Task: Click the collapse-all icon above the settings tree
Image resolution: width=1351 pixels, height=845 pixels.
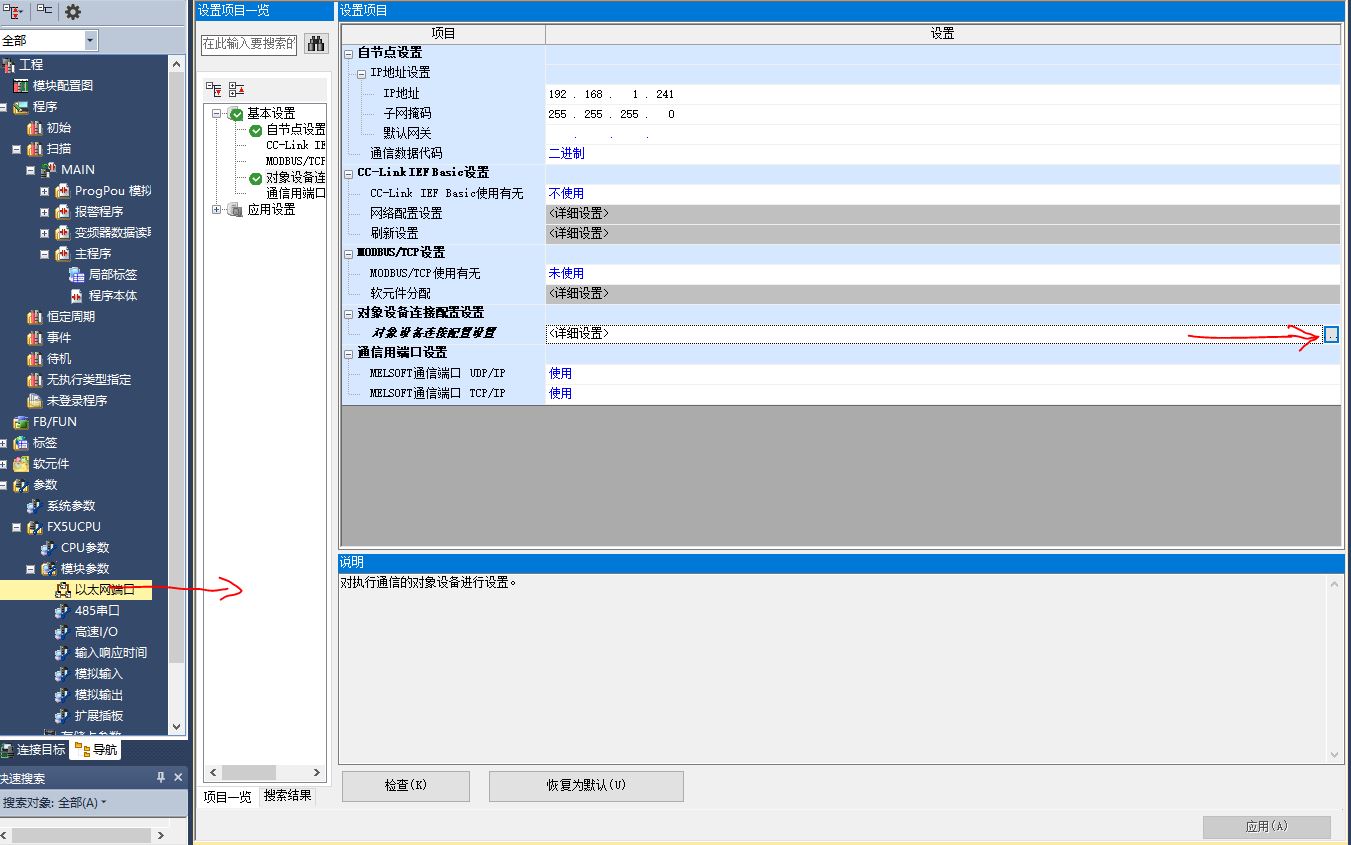Action: coord(236,89)
